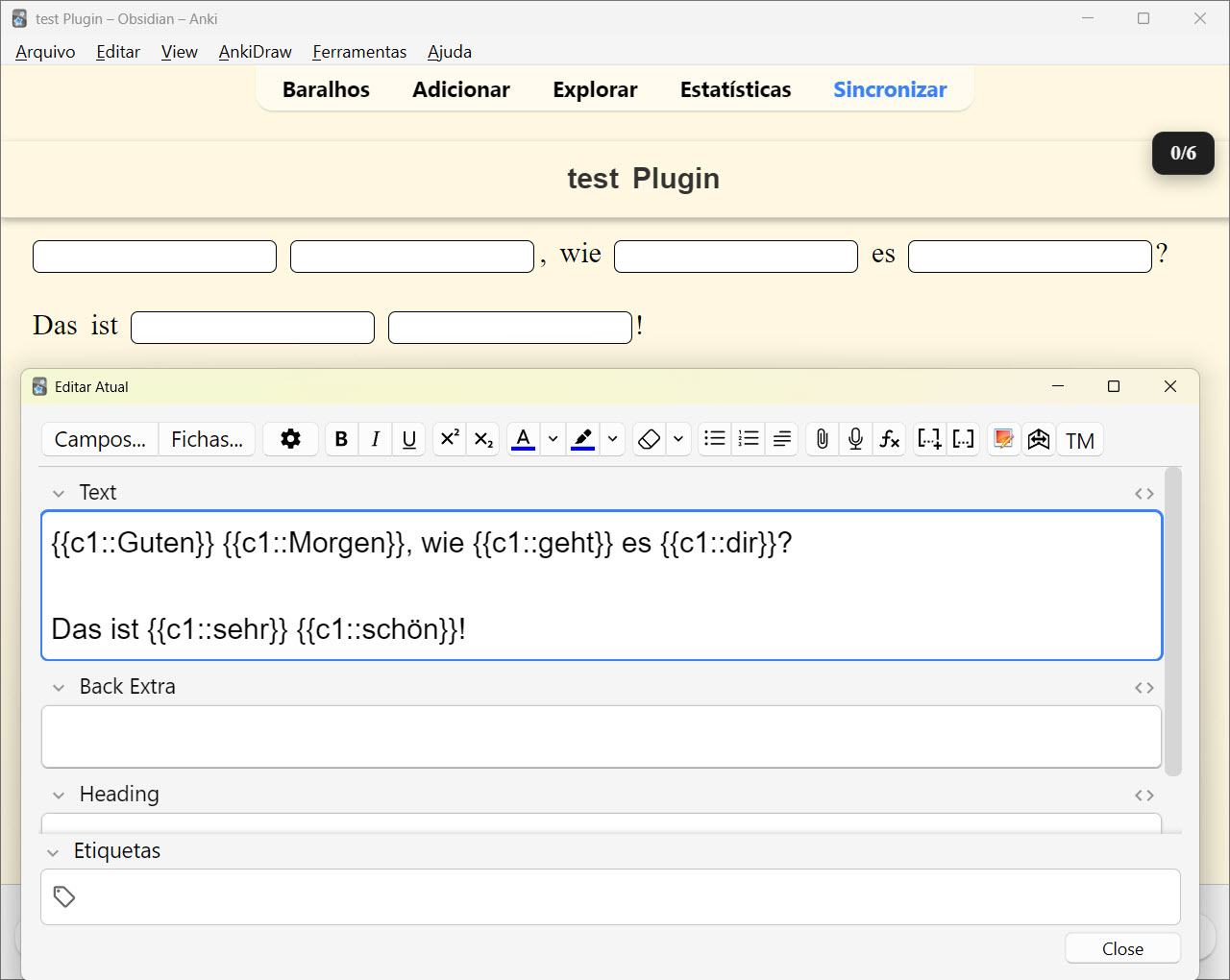Click the attach file paperclip icon
The height and width of the screenshot is (980, 1230).
(x=822, y=439)
